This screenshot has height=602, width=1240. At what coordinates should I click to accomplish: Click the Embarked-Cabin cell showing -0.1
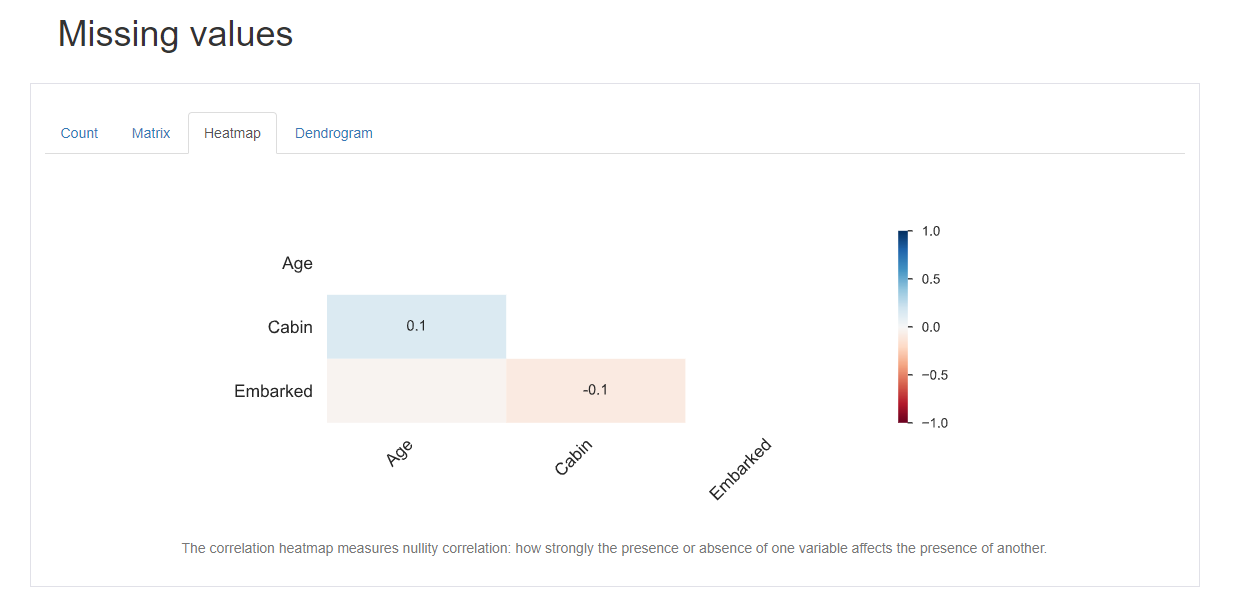coord(595,390)
